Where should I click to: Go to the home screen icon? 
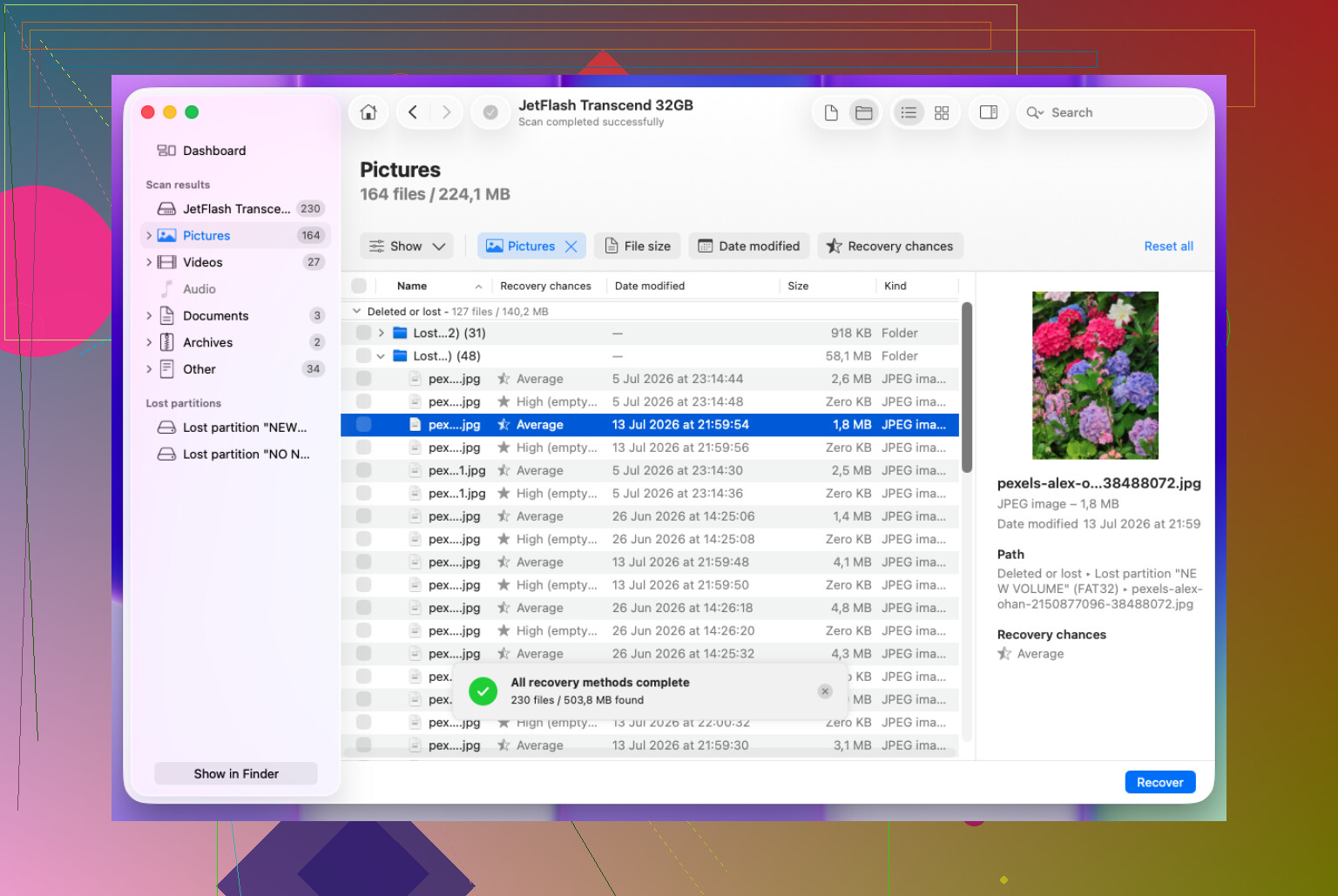click(x=368, y=112)
